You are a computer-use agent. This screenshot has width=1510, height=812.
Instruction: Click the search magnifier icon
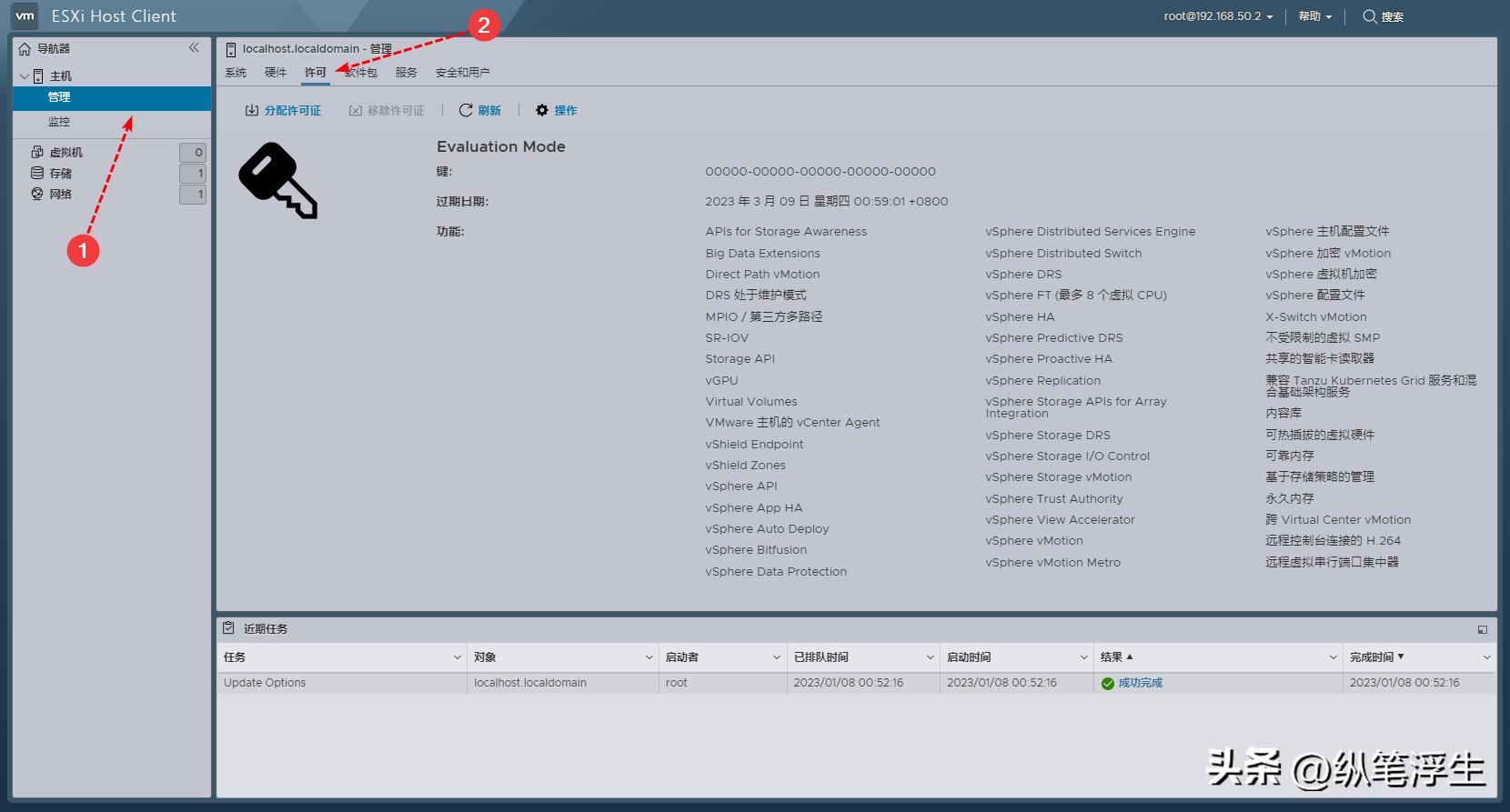1369,16
